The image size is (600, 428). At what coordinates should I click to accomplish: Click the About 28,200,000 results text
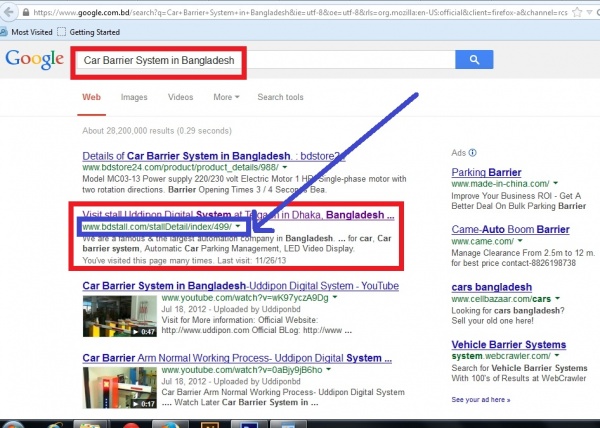click(157, 131)
